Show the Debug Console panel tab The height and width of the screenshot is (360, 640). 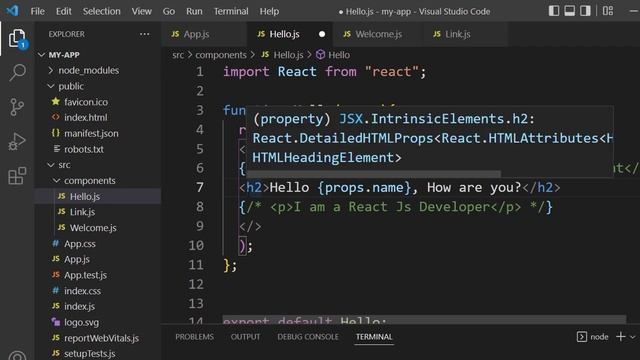coord(308,337)
